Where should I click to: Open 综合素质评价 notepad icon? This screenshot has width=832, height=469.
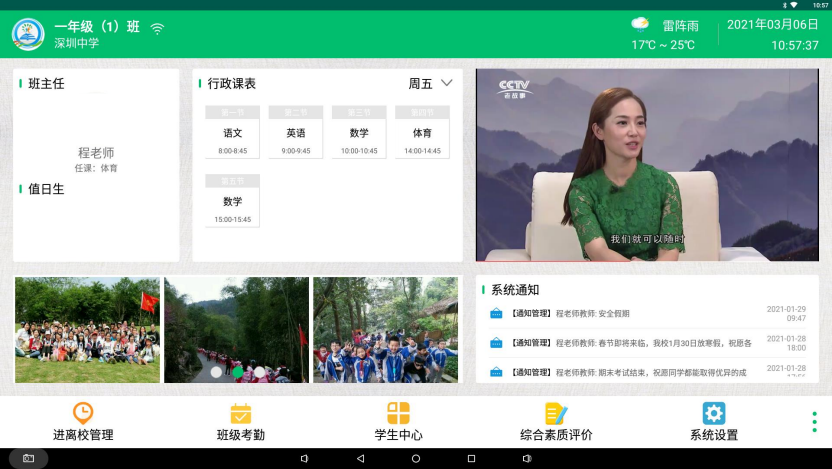tap(556, 413)
